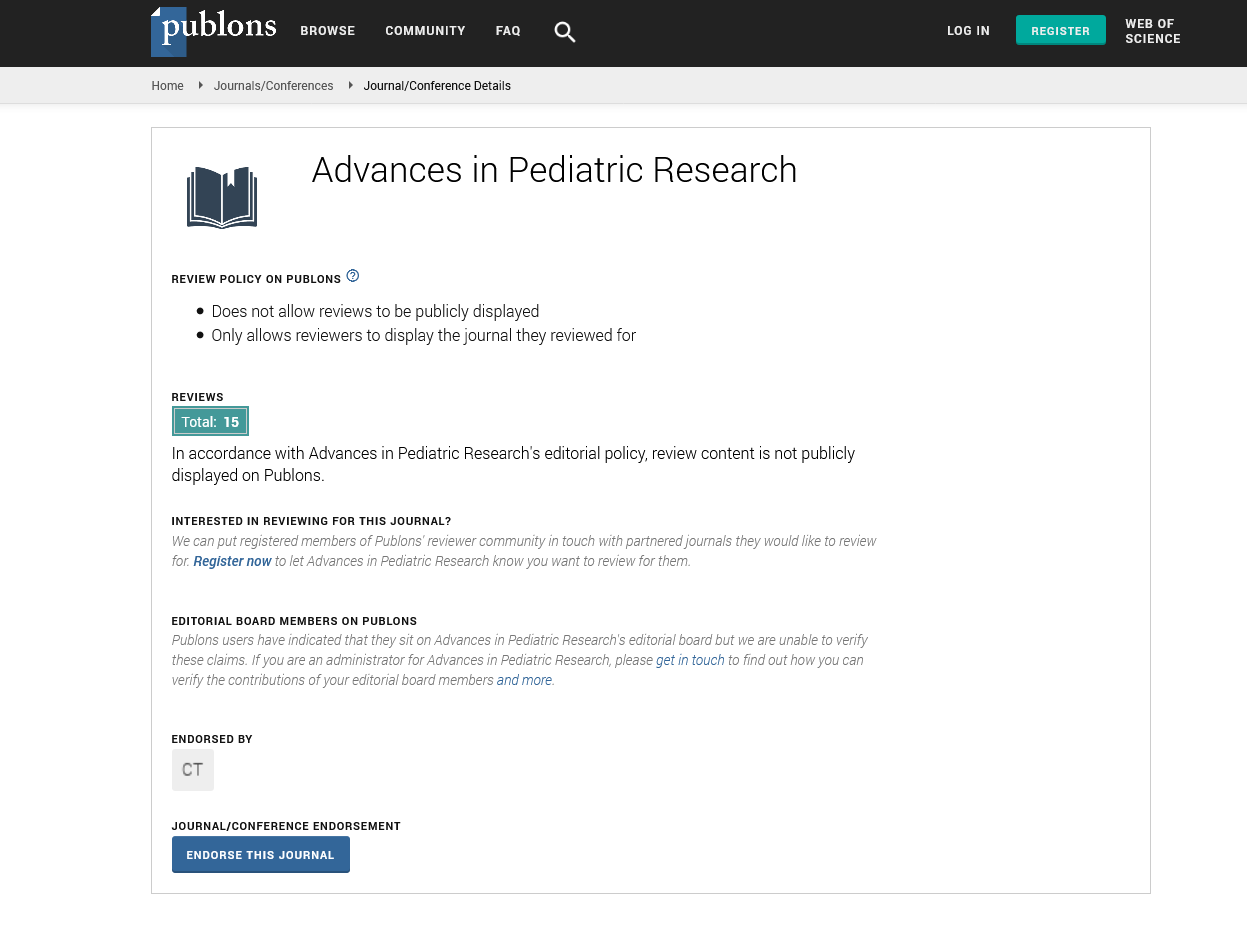This screenshot has width=1247, height=931.
Task: Open the Web of Science link
Action: click(x=1152, y=31)
